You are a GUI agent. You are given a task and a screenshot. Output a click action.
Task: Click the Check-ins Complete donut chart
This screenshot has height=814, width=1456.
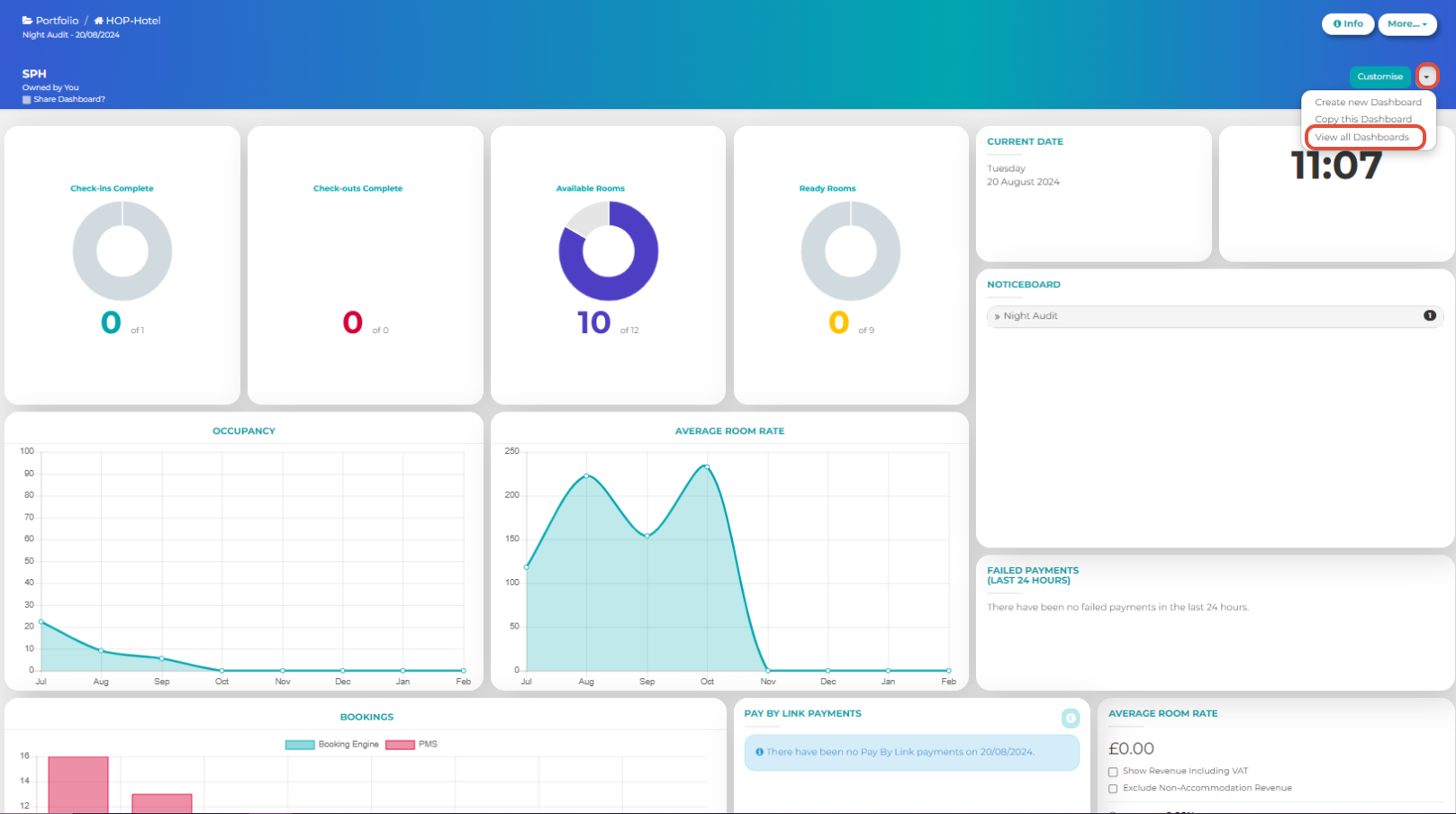(122, 251)
